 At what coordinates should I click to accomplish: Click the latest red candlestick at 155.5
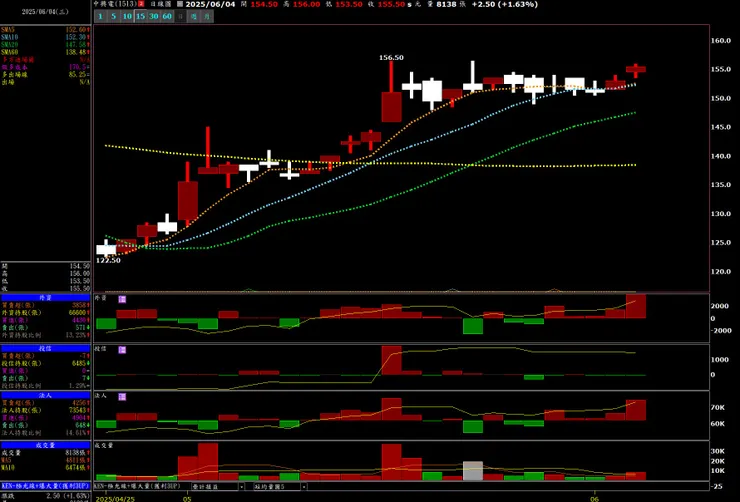636,70
